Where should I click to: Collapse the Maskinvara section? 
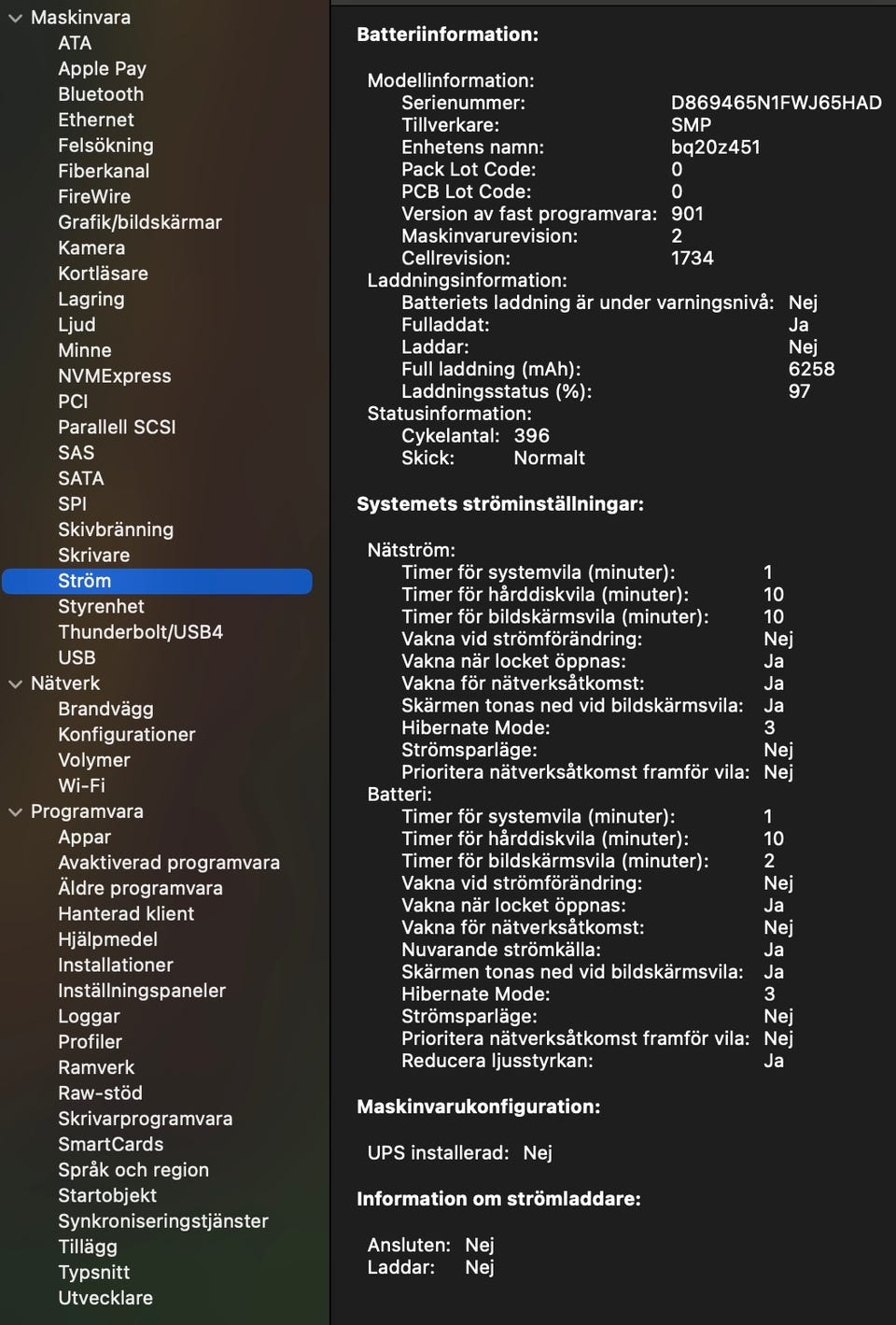pos(15,18)
